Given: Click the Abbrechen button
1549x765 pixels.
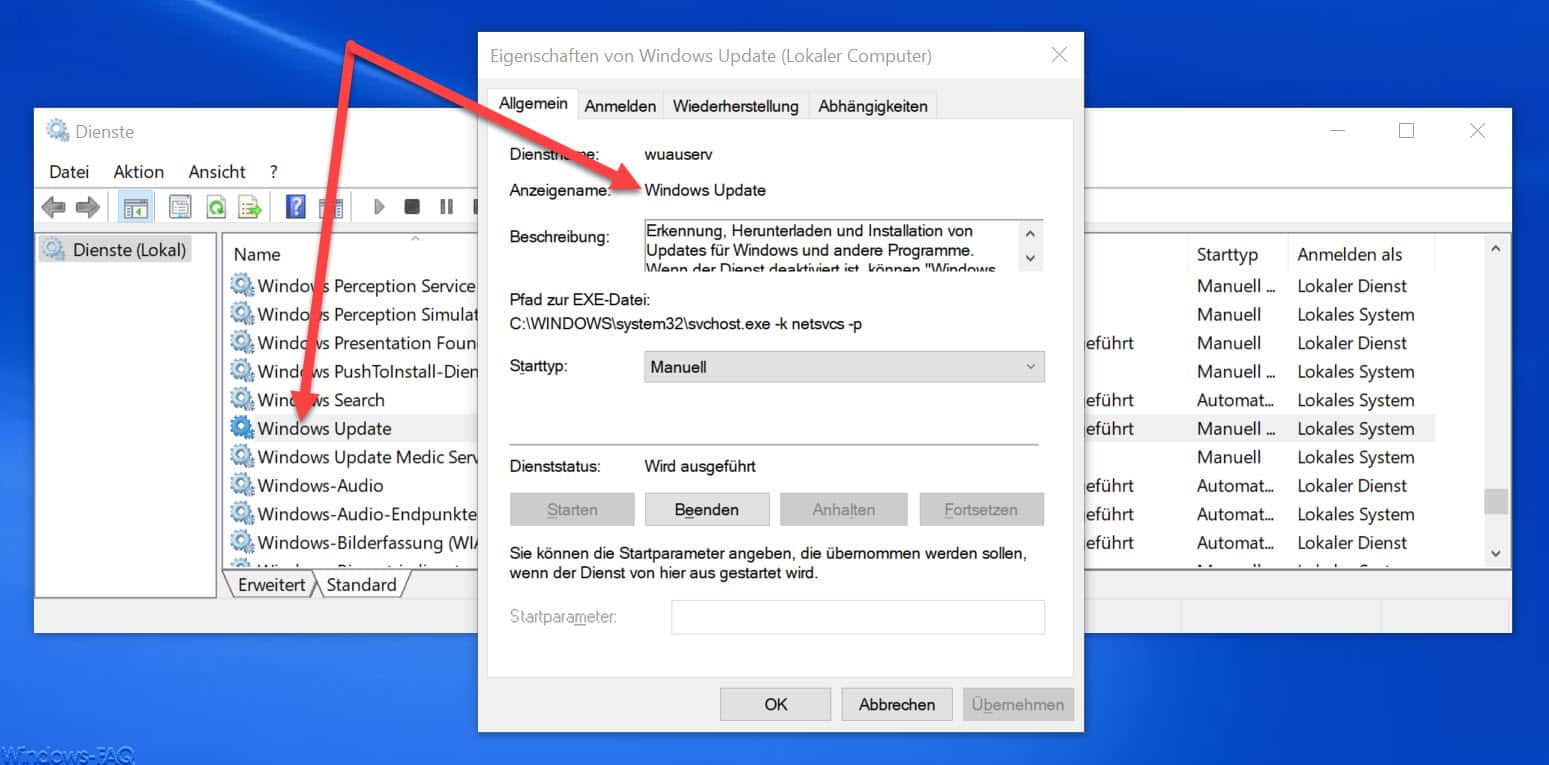Looking at the screenshot, I should [897, 704].
